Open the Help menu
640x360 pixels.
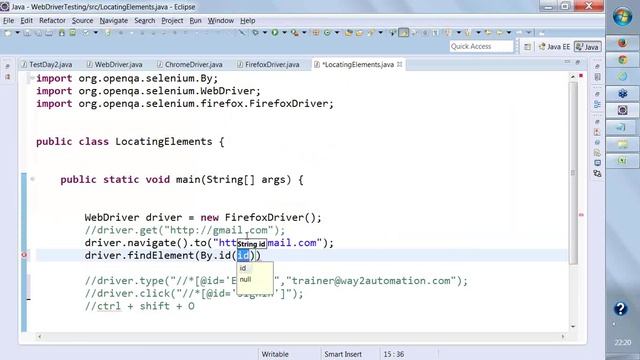tap(247, 20)
